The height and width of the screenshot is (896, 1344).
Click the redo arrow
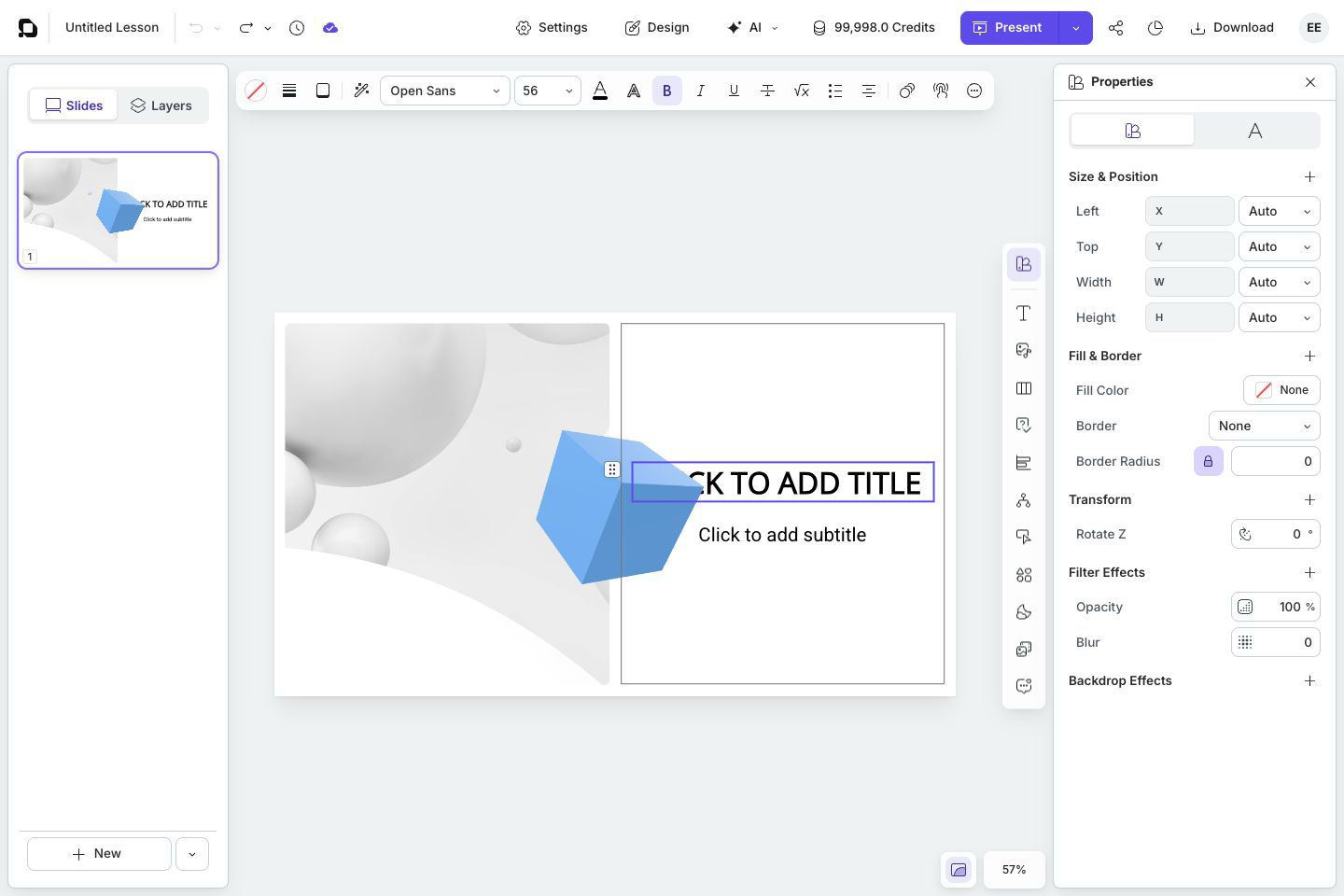(x=245, y=28)
